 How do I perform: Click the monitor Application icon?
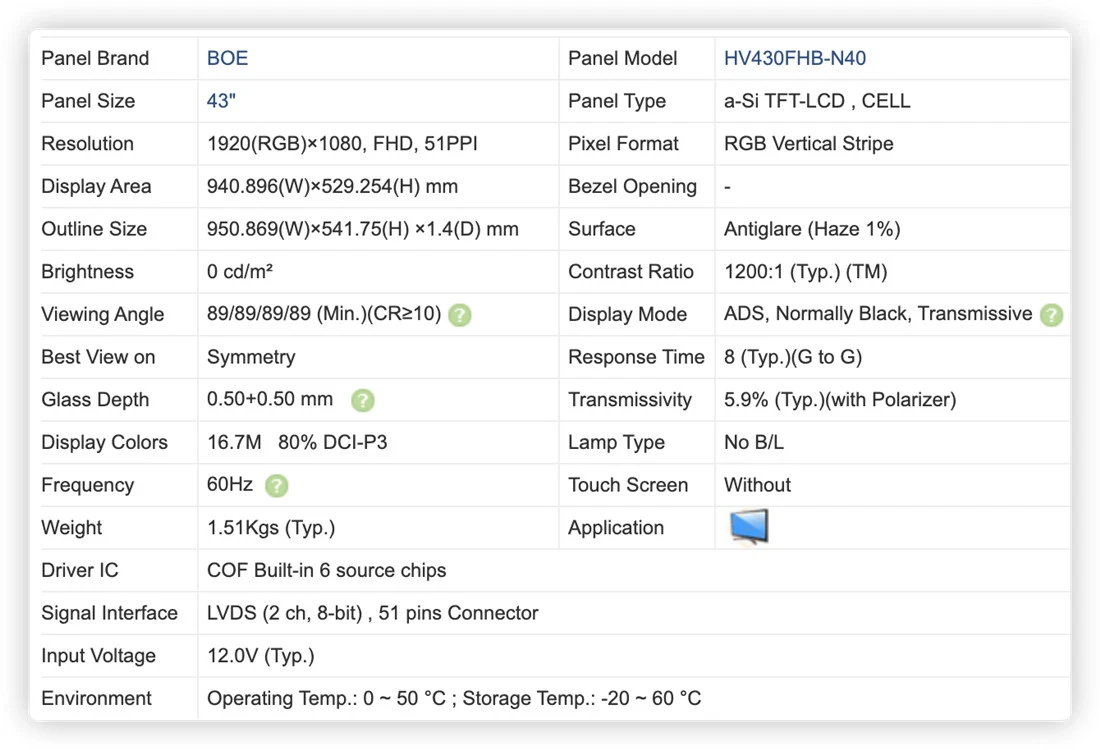point(749,526)
